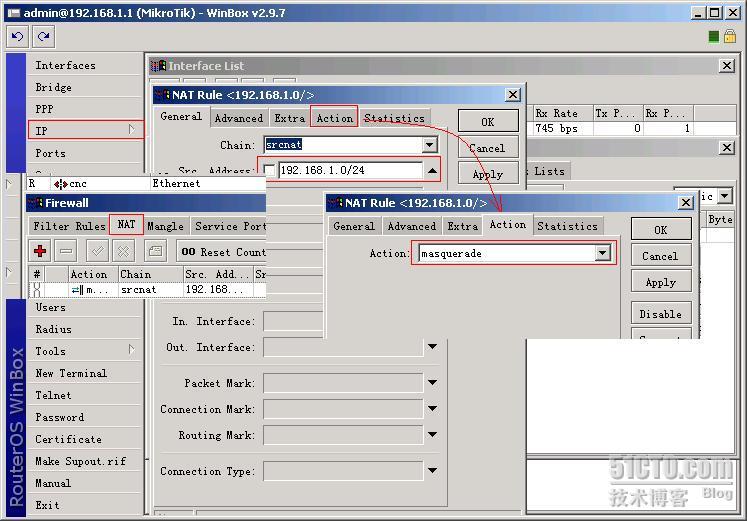Image resolution: width=747 pixels, height=521 pixels.
Task: Click the Src. Address field 192.168.1.0/24
Action: 350,170
